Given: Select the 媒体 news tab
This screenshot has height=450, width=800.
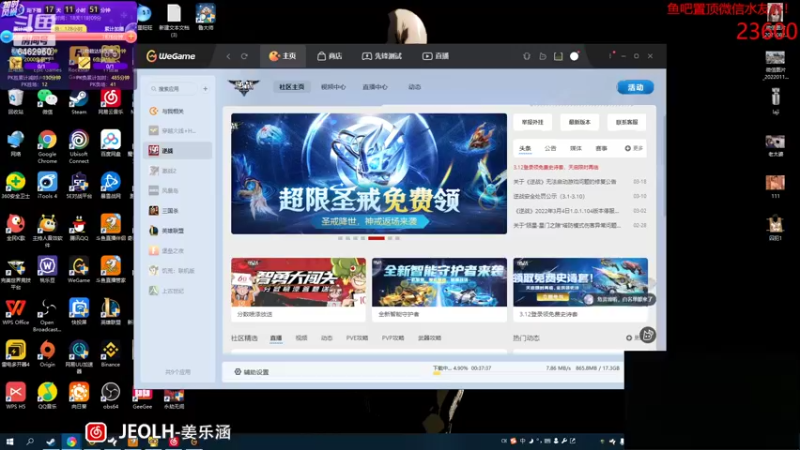Looking at the screenshot, I should 576,148.
